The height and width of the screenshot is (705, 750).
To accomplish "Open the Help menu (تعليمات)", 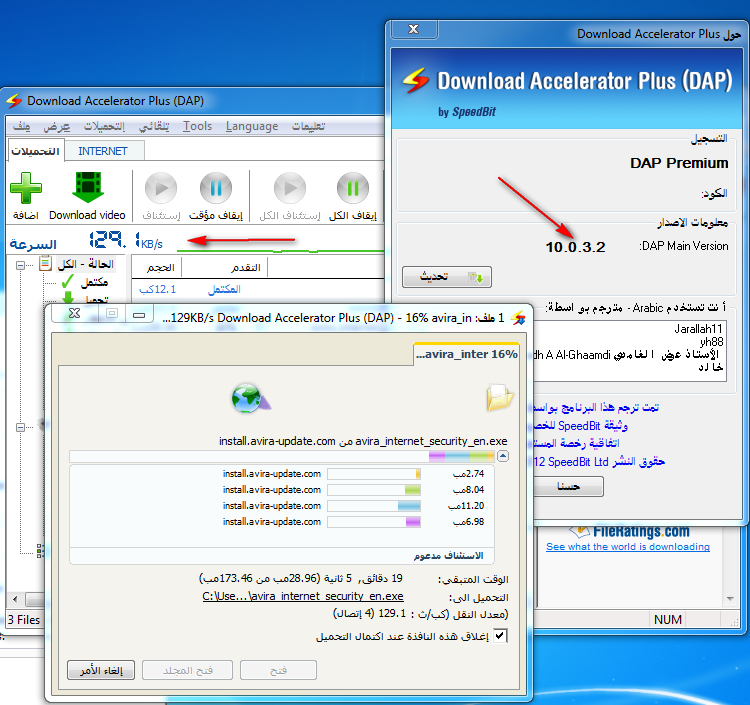I will pyautogui.click(x=309, y=126).
